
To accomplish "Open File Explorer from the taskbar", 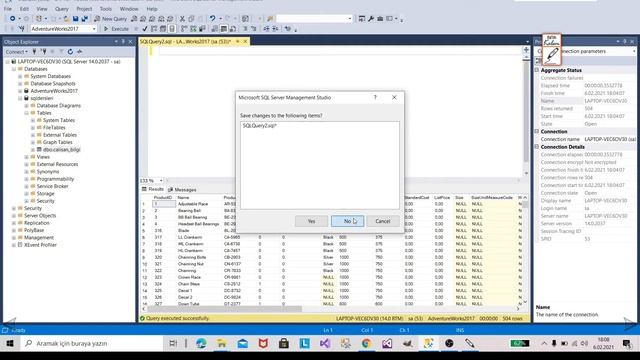I will coord(222,343).
